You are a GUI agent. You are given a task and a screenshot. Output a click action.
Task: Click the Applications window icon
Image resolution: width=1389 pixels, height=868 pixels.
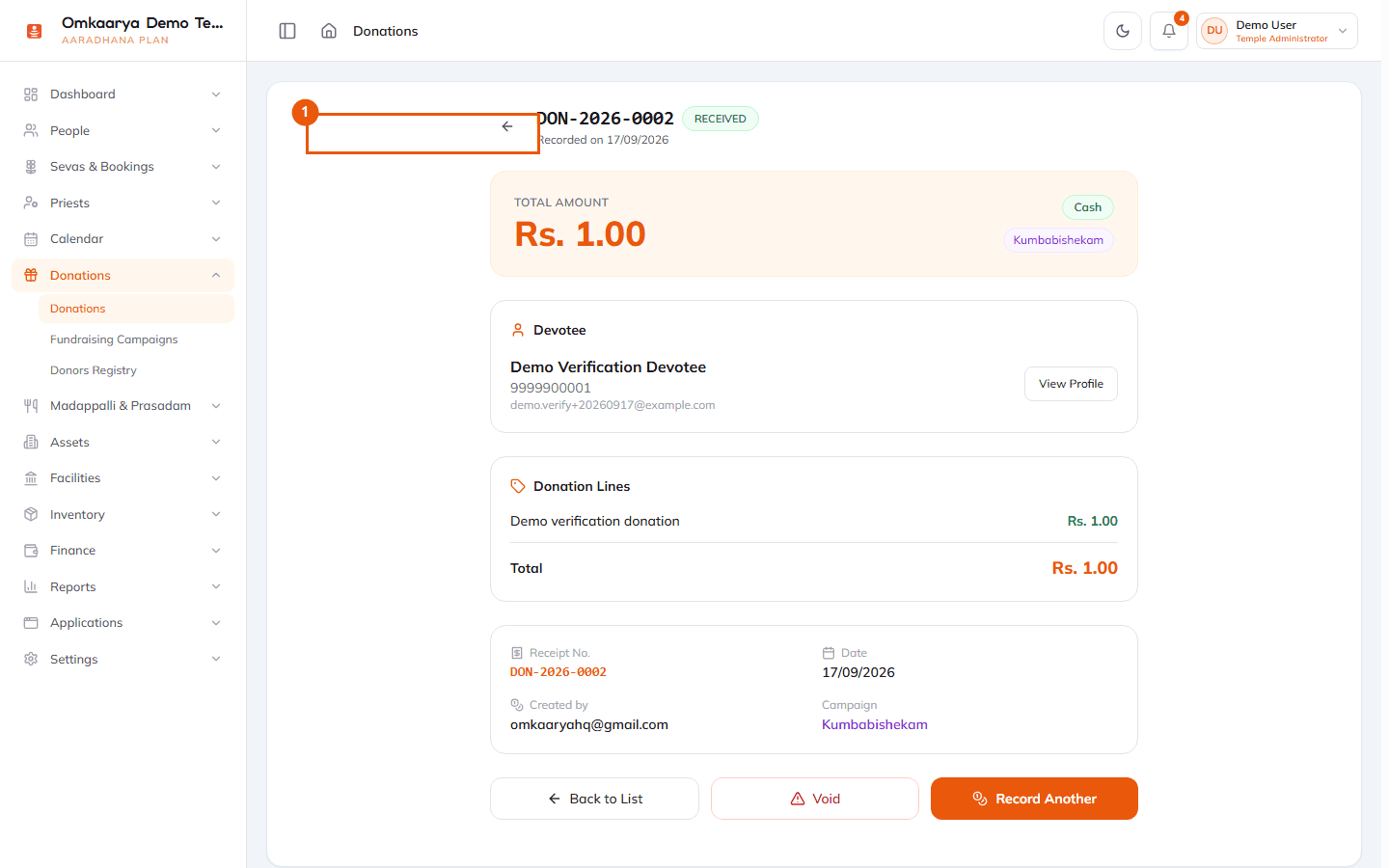tap(31, 623)
